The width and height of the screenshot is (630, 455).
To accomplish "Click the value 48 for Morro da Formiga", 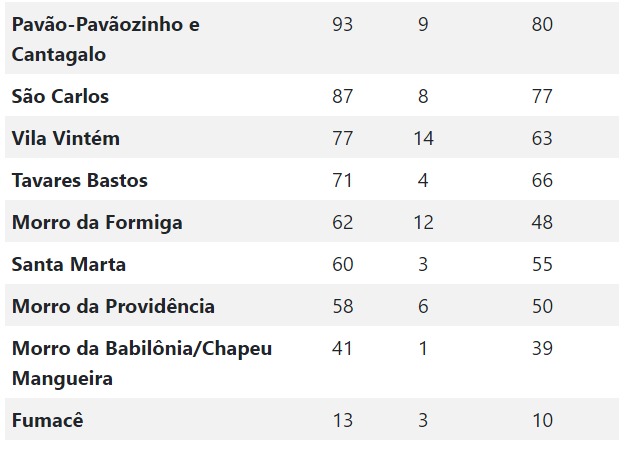I will [542, 223].
